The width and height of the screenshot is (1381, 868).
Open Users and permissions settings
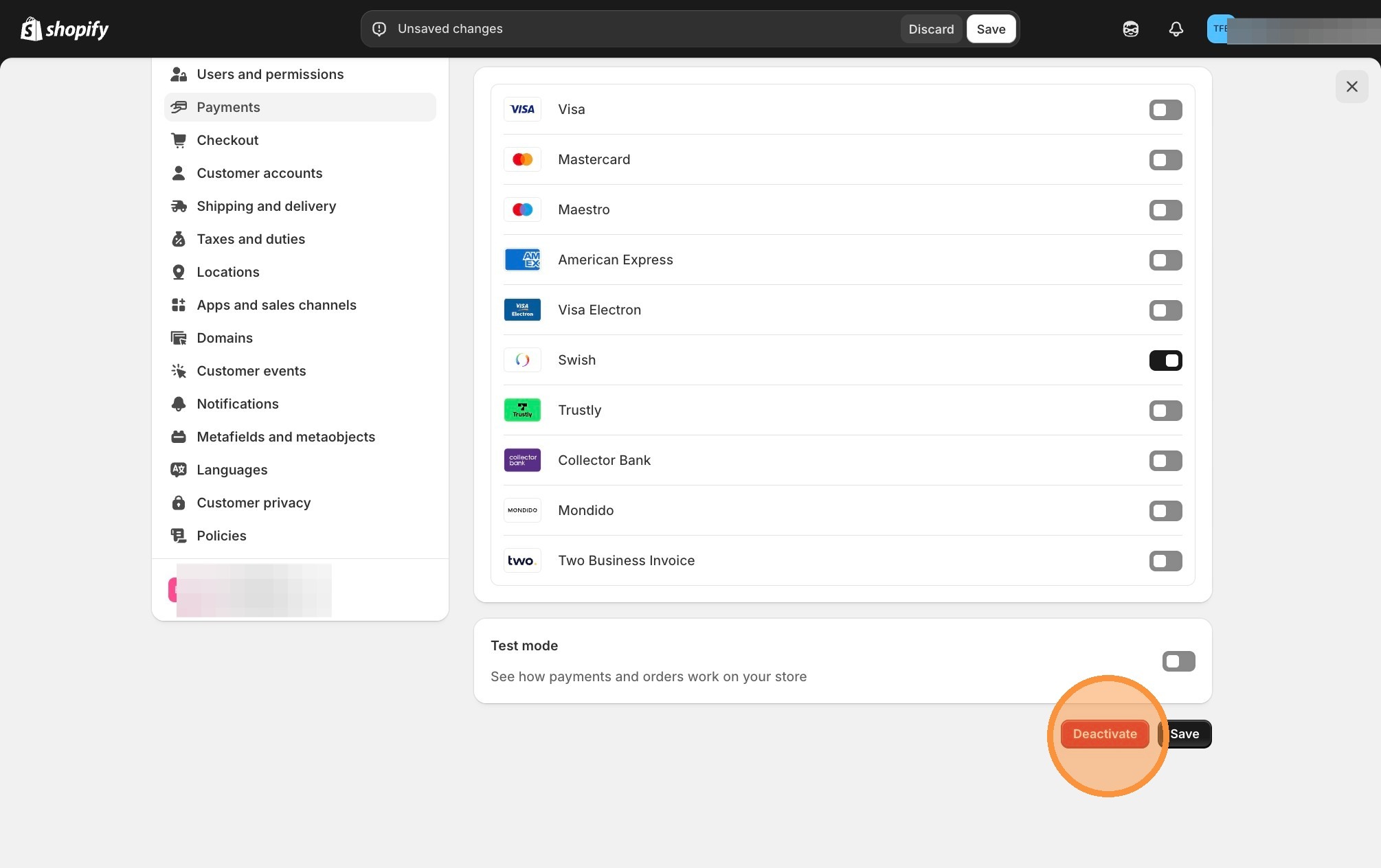coord(270,74)
